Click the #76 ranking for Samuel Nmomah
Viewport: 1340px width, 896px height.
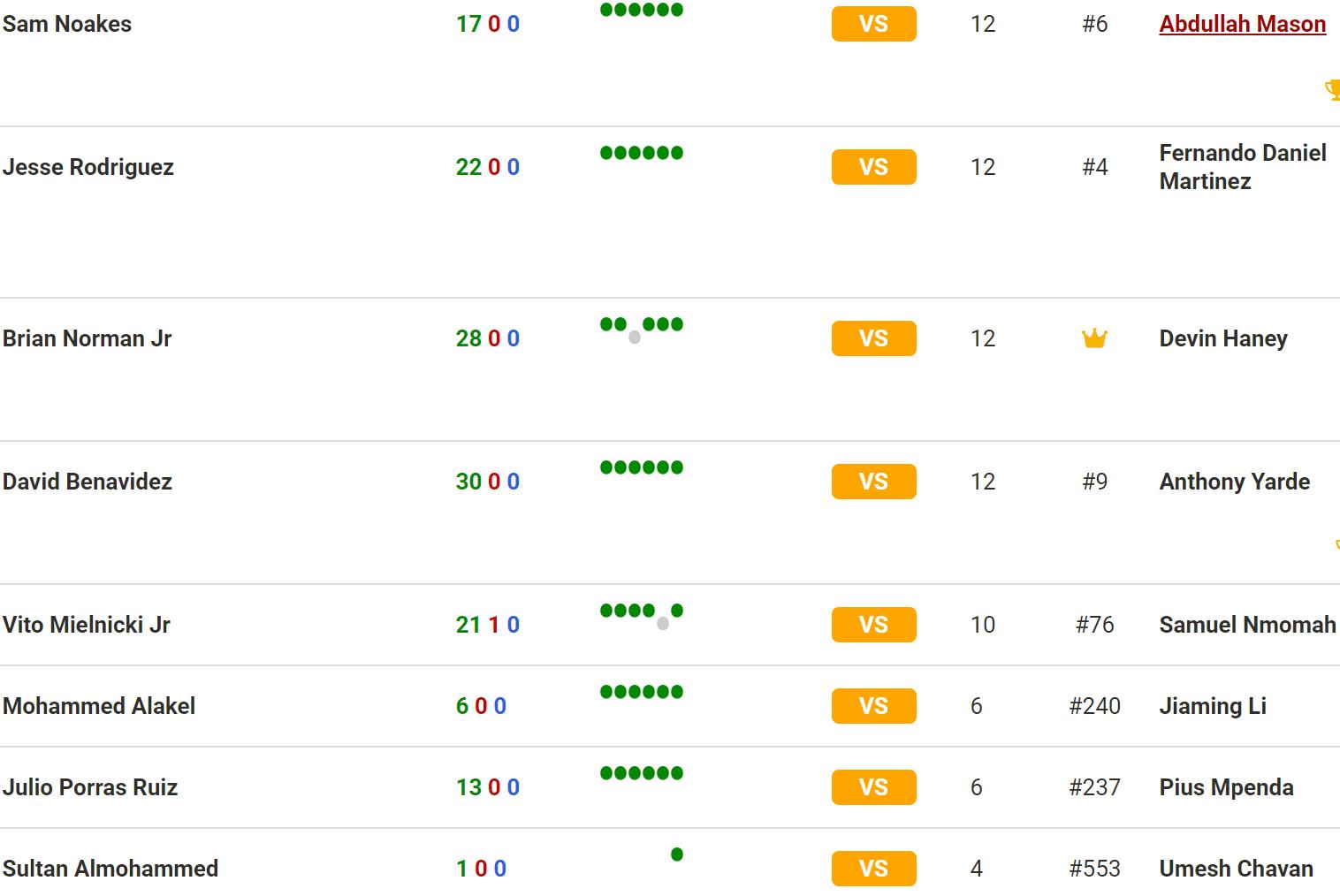click(1094, 625)
